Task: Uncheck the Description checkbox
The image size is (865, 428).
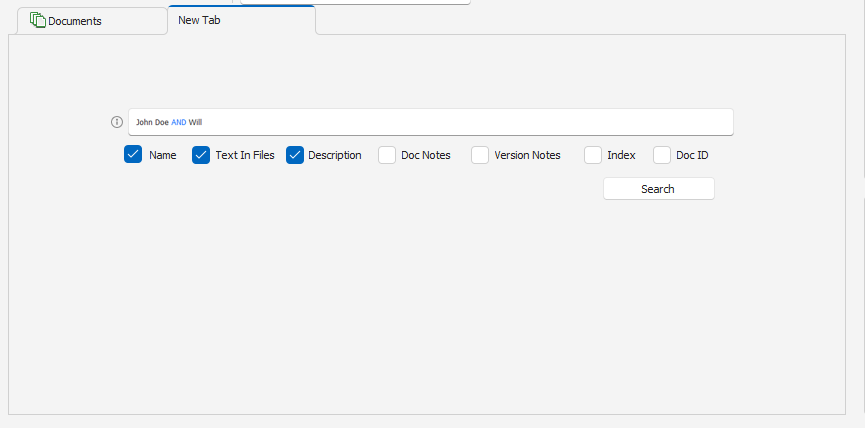Action: coord(295,155)
